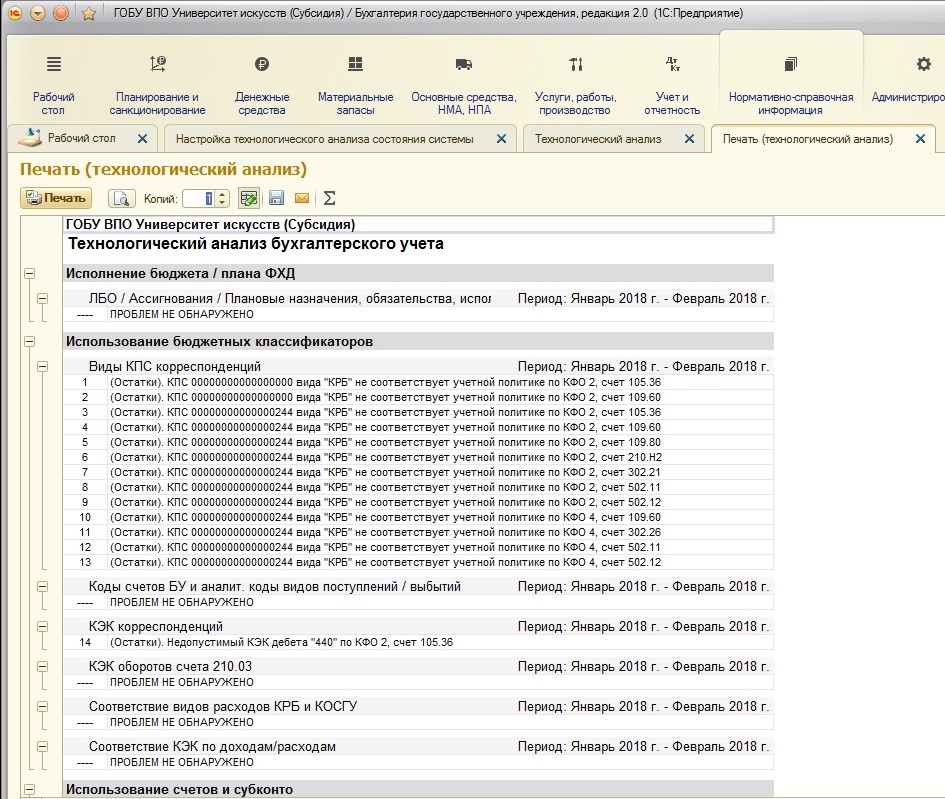945x799 pixels.
Task: Open Основные средства, НМА, НПА section
Action: [463, 86]
